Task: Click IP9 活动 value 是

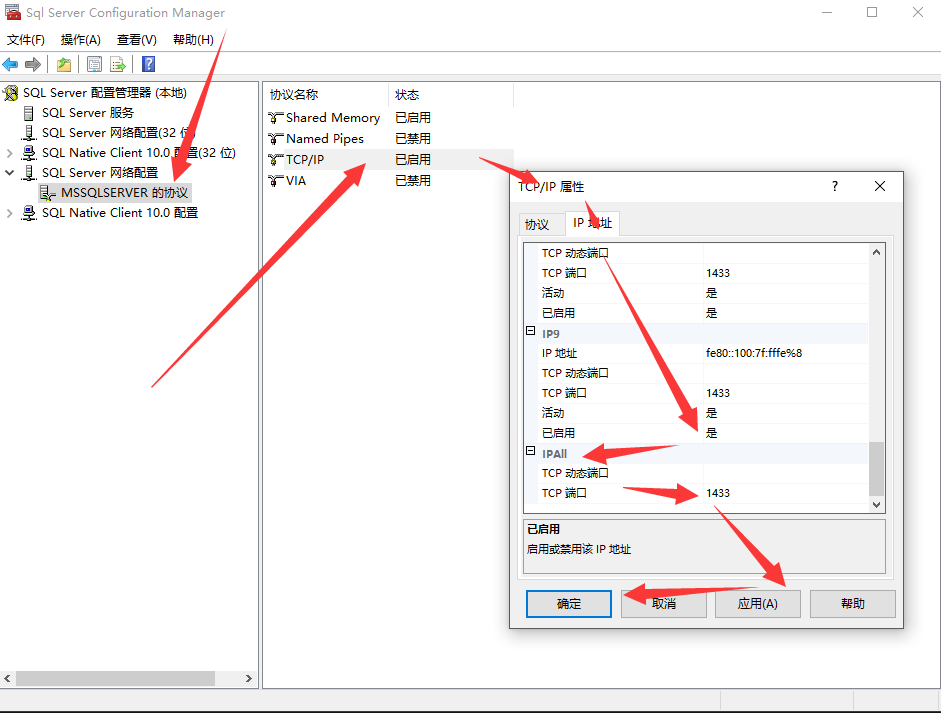Action: point(786,414)
